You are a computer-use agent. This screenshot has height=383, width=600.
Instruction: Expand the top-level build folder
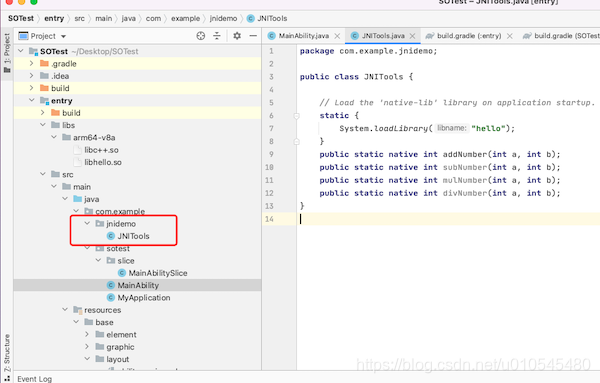coord(32,88)
